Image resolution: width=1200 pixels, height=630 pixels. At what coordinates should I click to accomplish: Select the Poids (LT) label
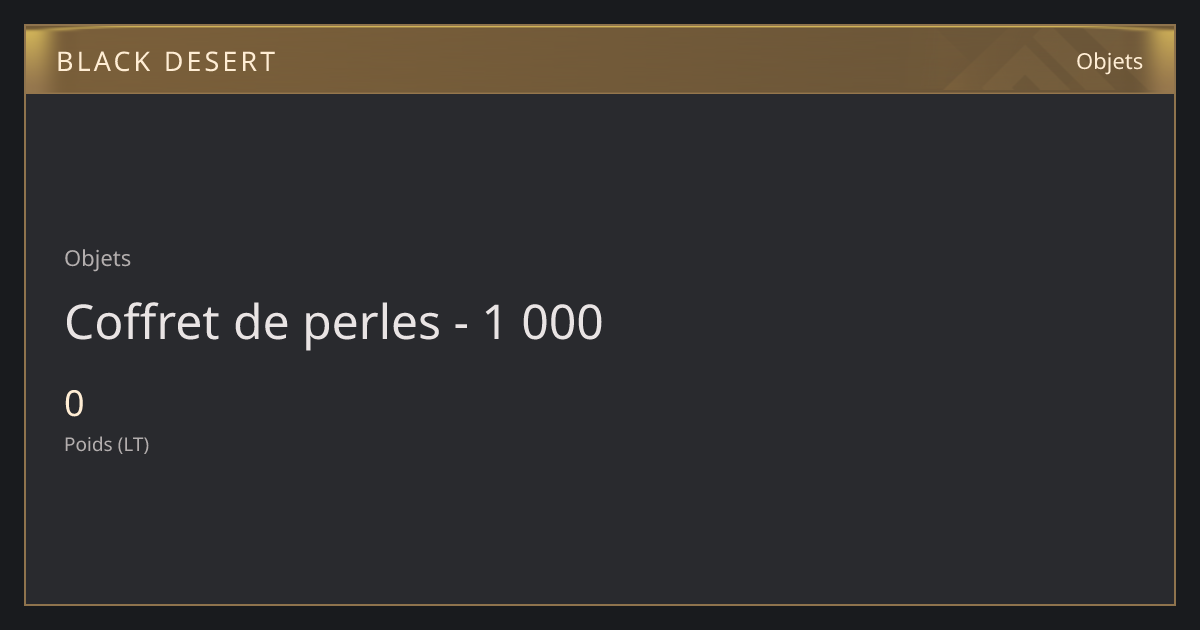[106, 444]
